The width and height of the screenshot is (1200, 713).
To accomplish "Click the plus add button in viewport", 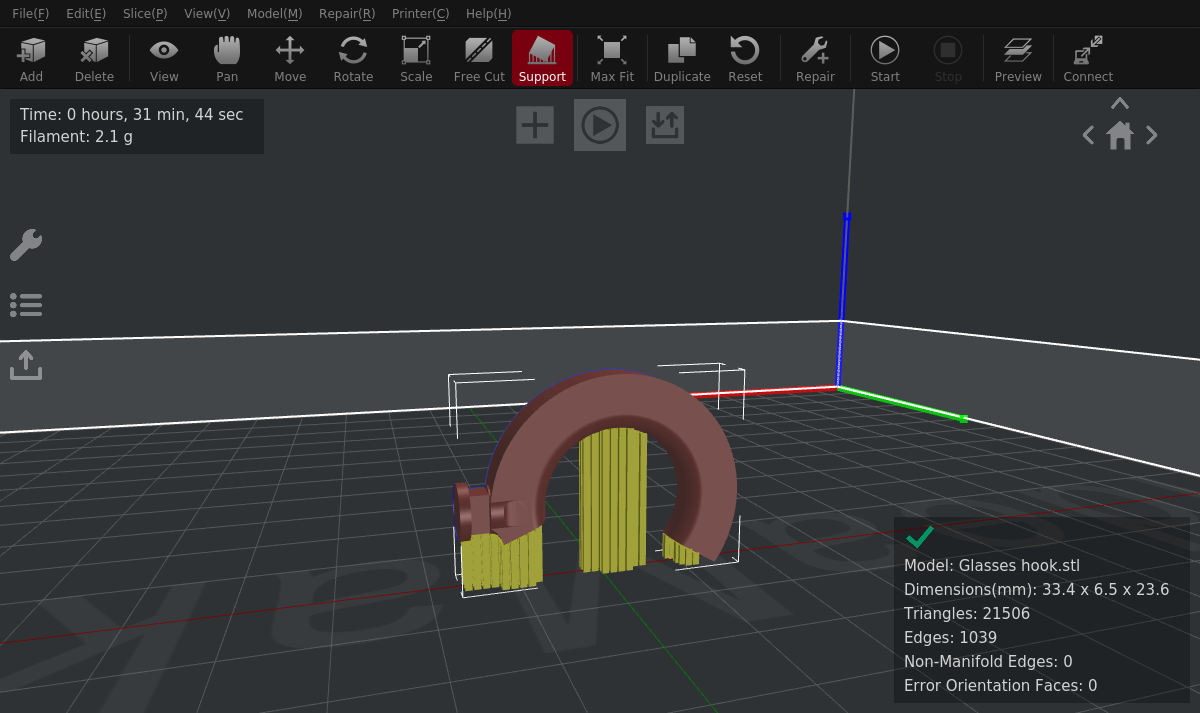I will [x=535, y=125].
